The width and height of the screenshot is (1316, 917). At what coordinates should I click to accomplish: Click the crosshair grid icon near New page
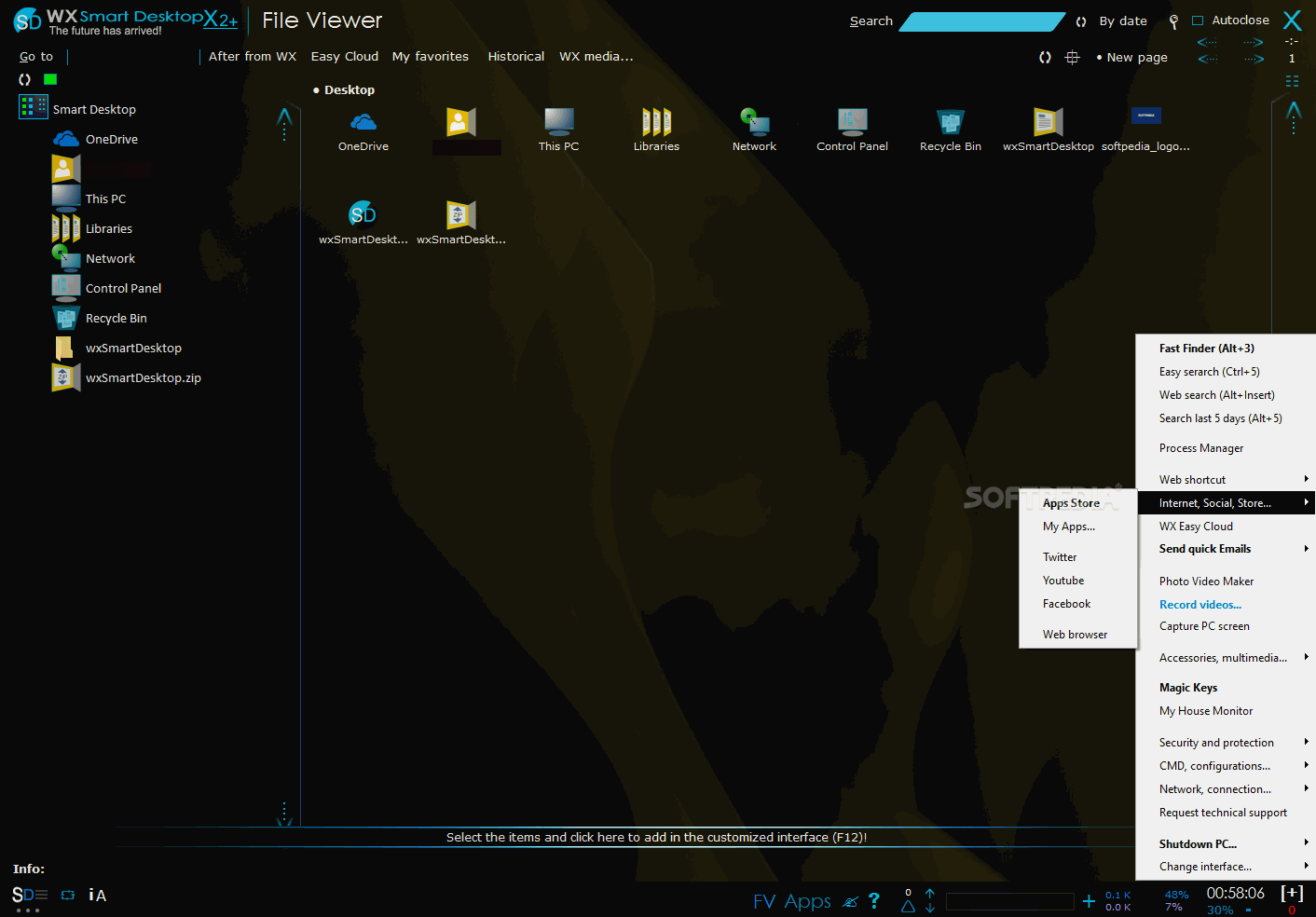click(x=1073, y=57)
